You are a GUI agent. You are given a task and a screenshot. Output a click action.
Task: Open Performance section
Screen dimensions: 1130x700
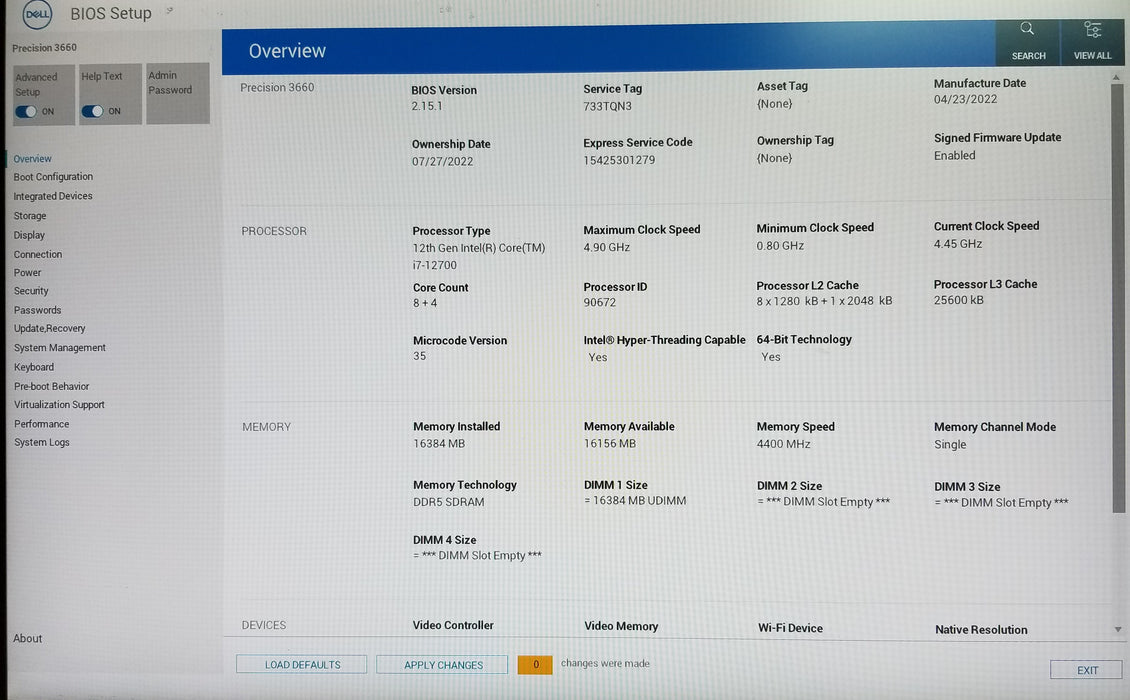[x=42, y=424]
